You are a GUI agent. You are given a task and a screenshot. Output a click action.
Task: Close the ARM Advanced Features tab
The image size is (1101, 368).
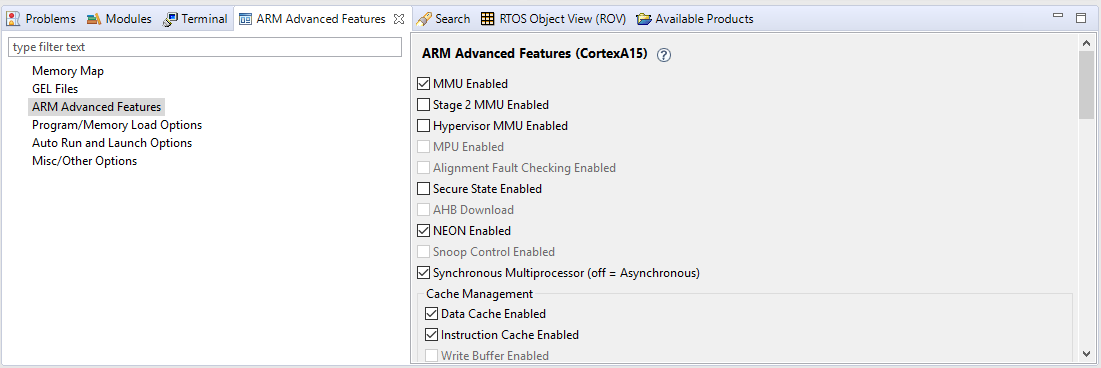(x=398, y=19)
